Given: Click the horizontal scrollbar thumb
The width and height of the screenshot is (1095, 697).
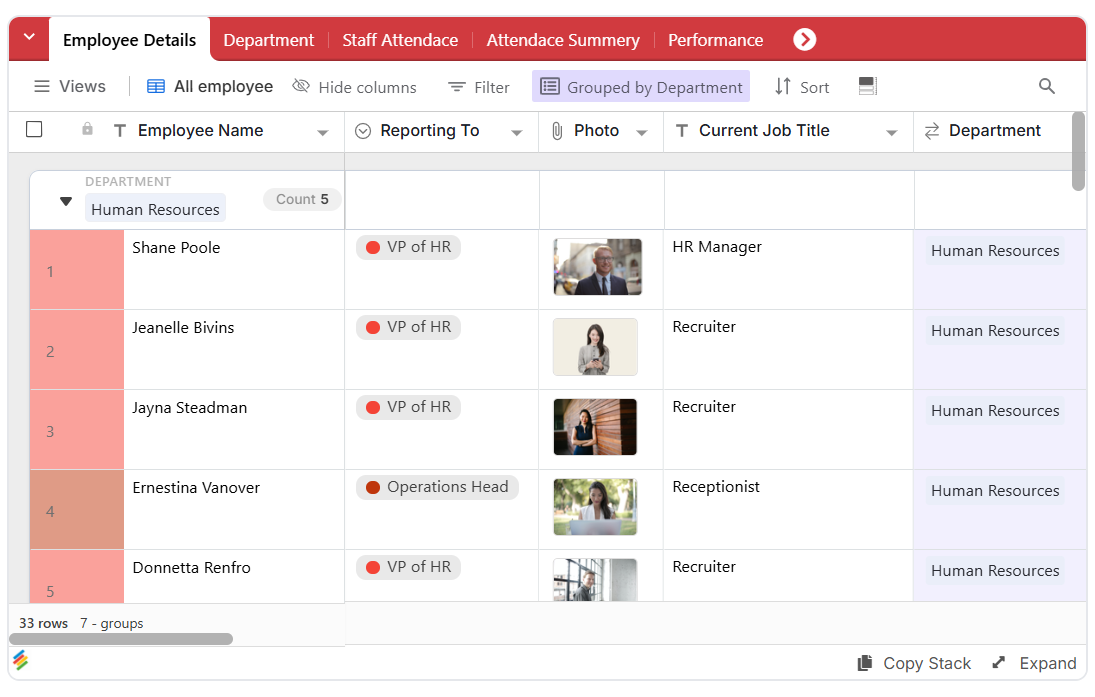Looking at the screenshot, I should pyautogui.click(x=121, y=639).
